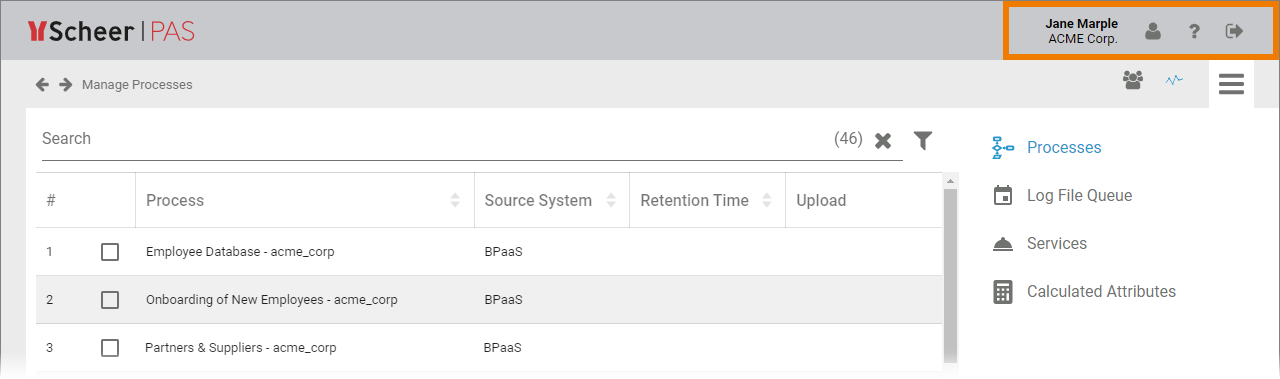Open the user profile icon
Screen dimensions: 1280x379
[x=1153, y=31]
